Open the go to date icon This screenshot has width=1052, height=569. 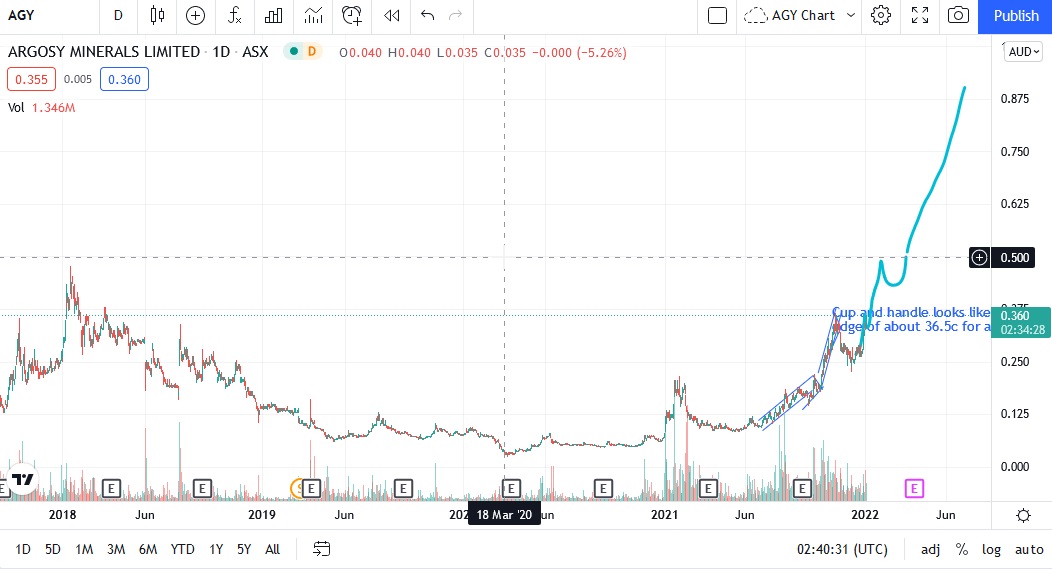[322, 550]
